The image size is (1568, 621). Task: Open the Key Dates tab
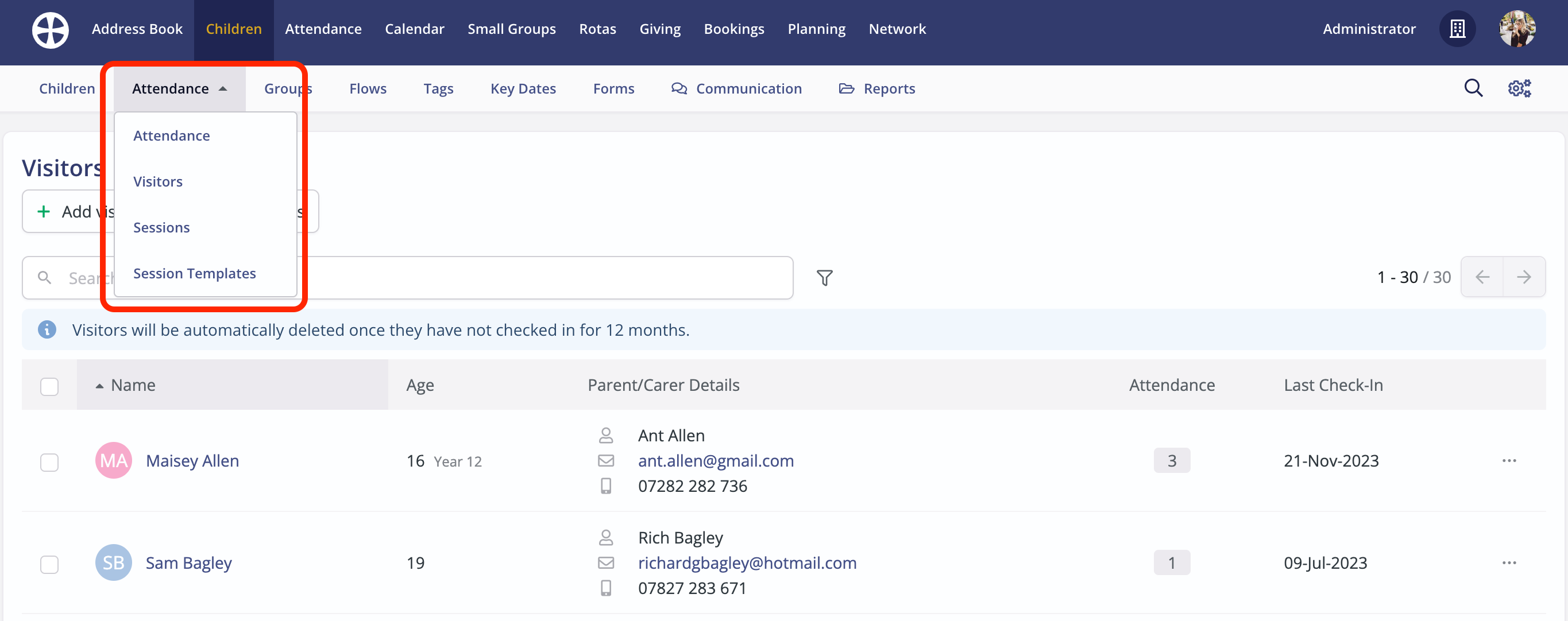(523, 89)
